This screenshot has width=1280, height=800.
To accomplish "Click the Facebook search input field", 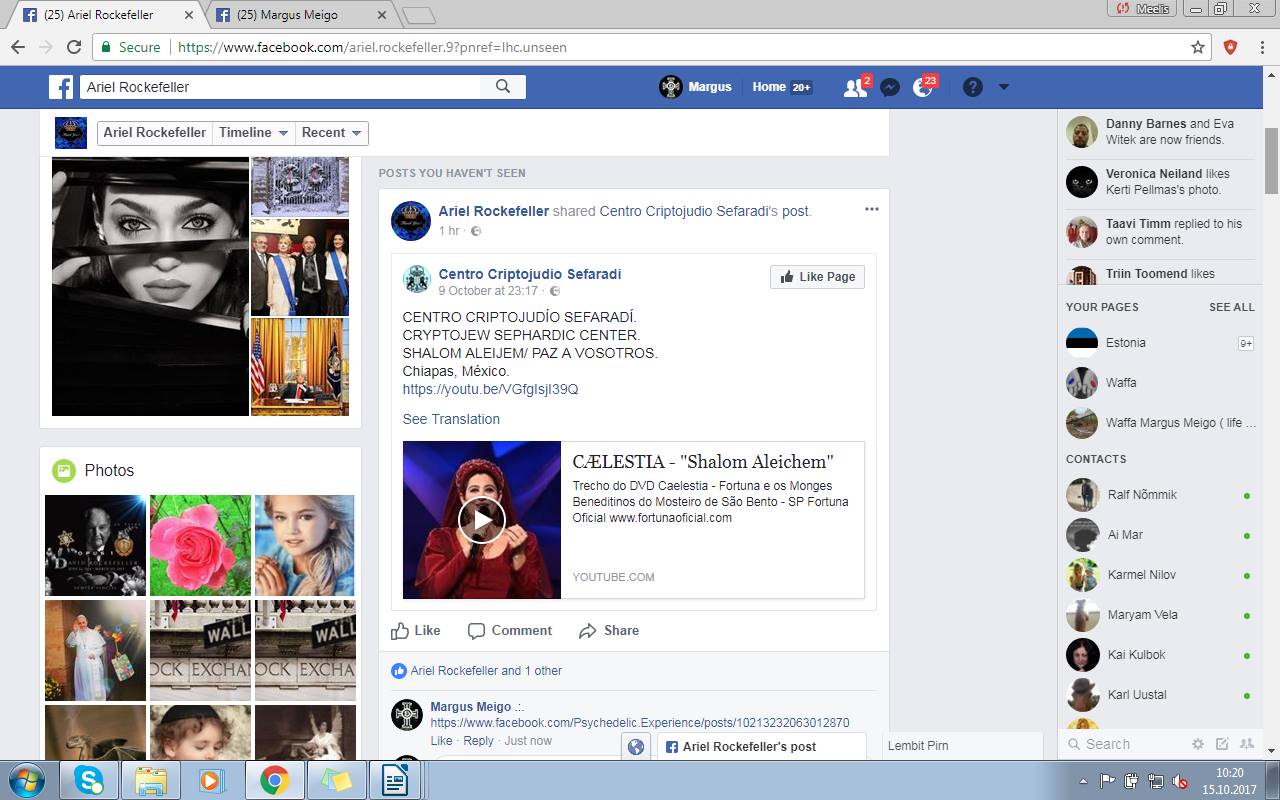I will click(x=279, y=87).
